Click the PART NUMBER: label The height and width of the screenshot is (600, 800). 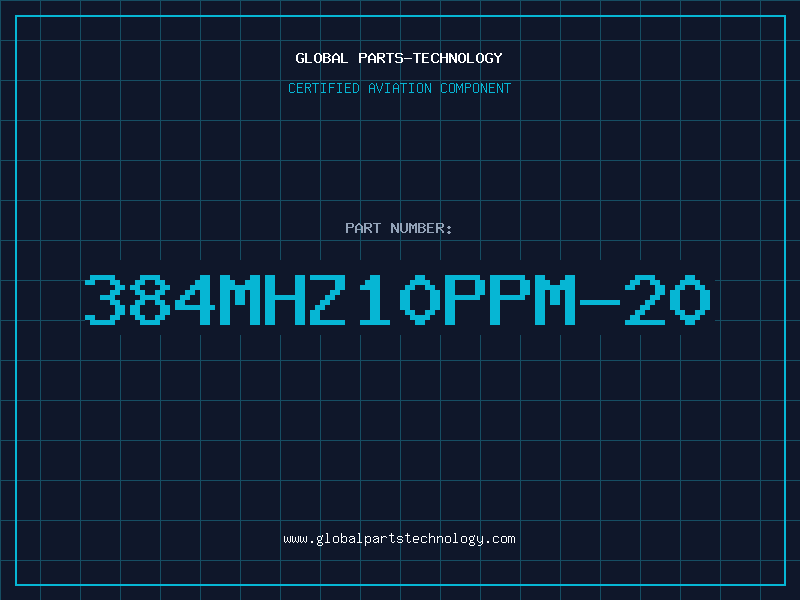coord(399,228)
